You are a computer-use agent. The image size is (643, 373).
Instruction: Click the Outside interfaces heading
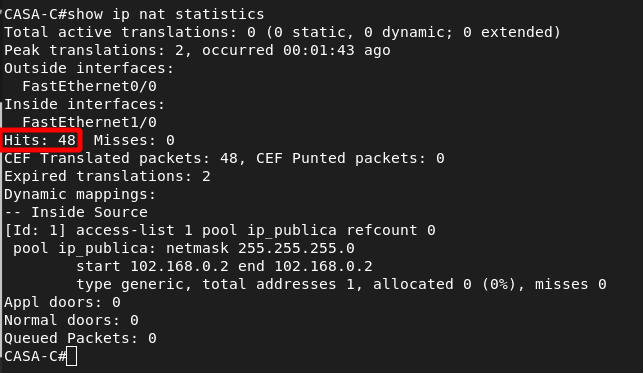tap(89, 68)
